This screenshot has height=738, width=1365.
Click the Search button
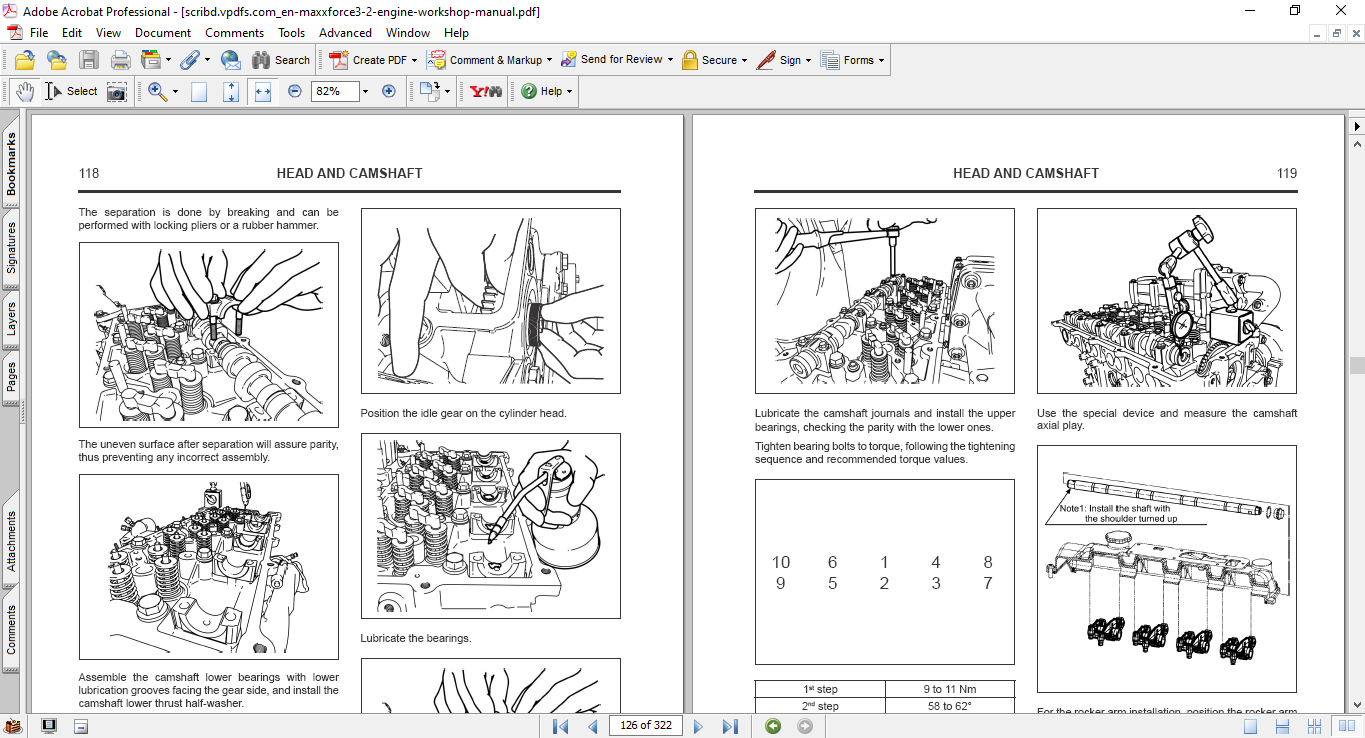coord(281,60)
